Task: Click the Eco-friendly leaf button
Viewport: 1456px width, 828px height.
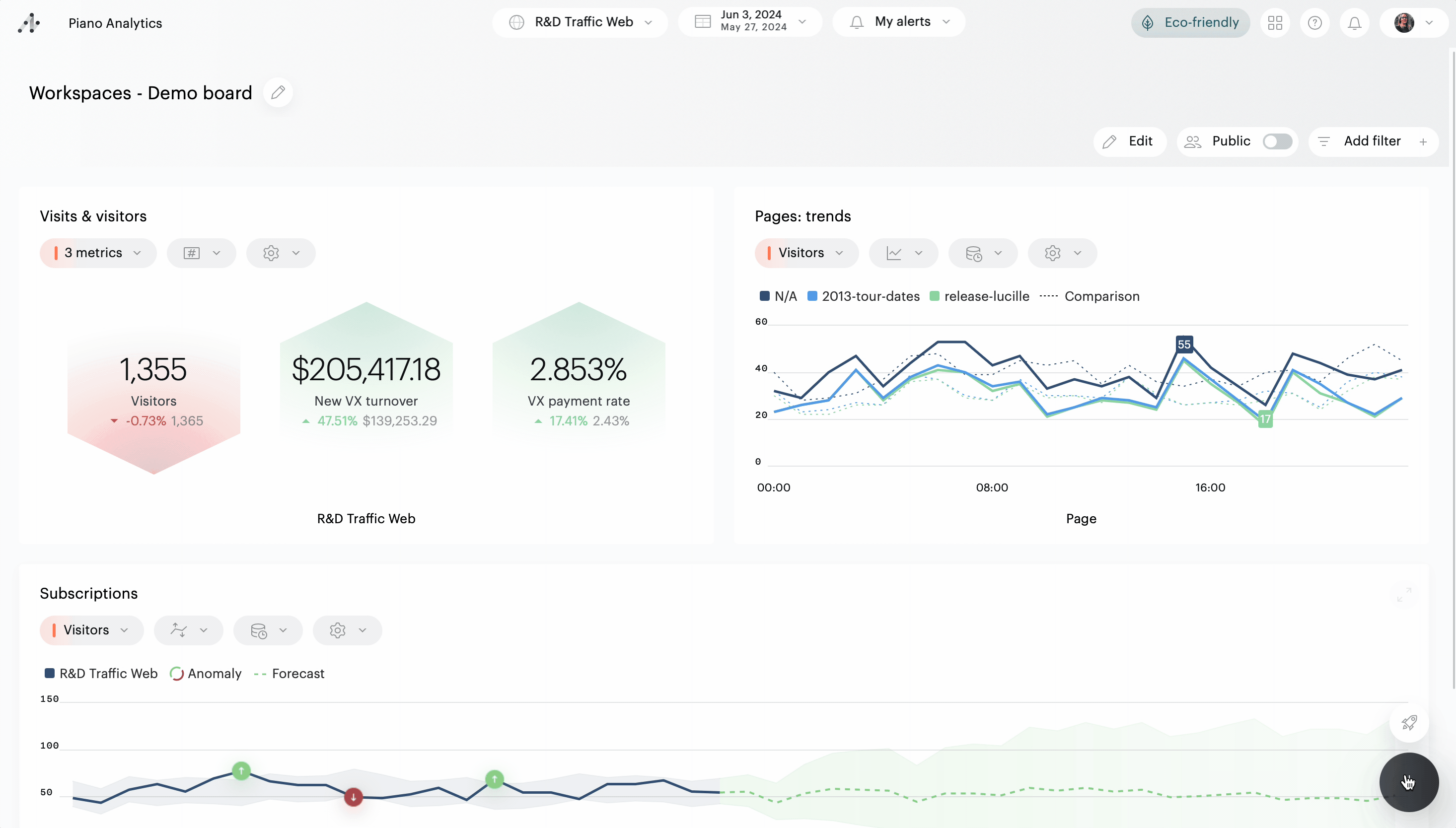Action: click(x=1190, y=23)
